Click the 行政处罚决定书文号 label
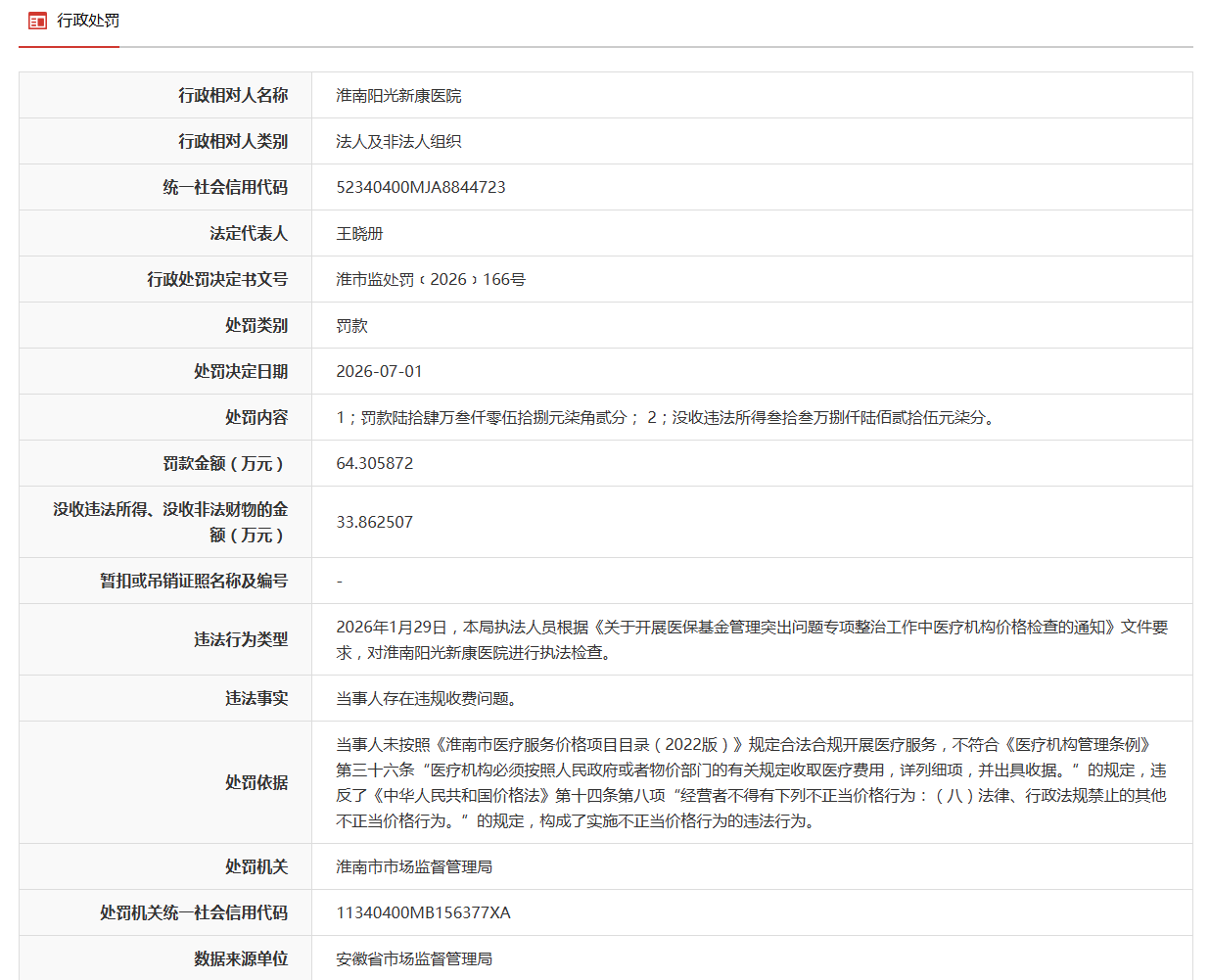The image size is (1210, 980). point(217,279)
